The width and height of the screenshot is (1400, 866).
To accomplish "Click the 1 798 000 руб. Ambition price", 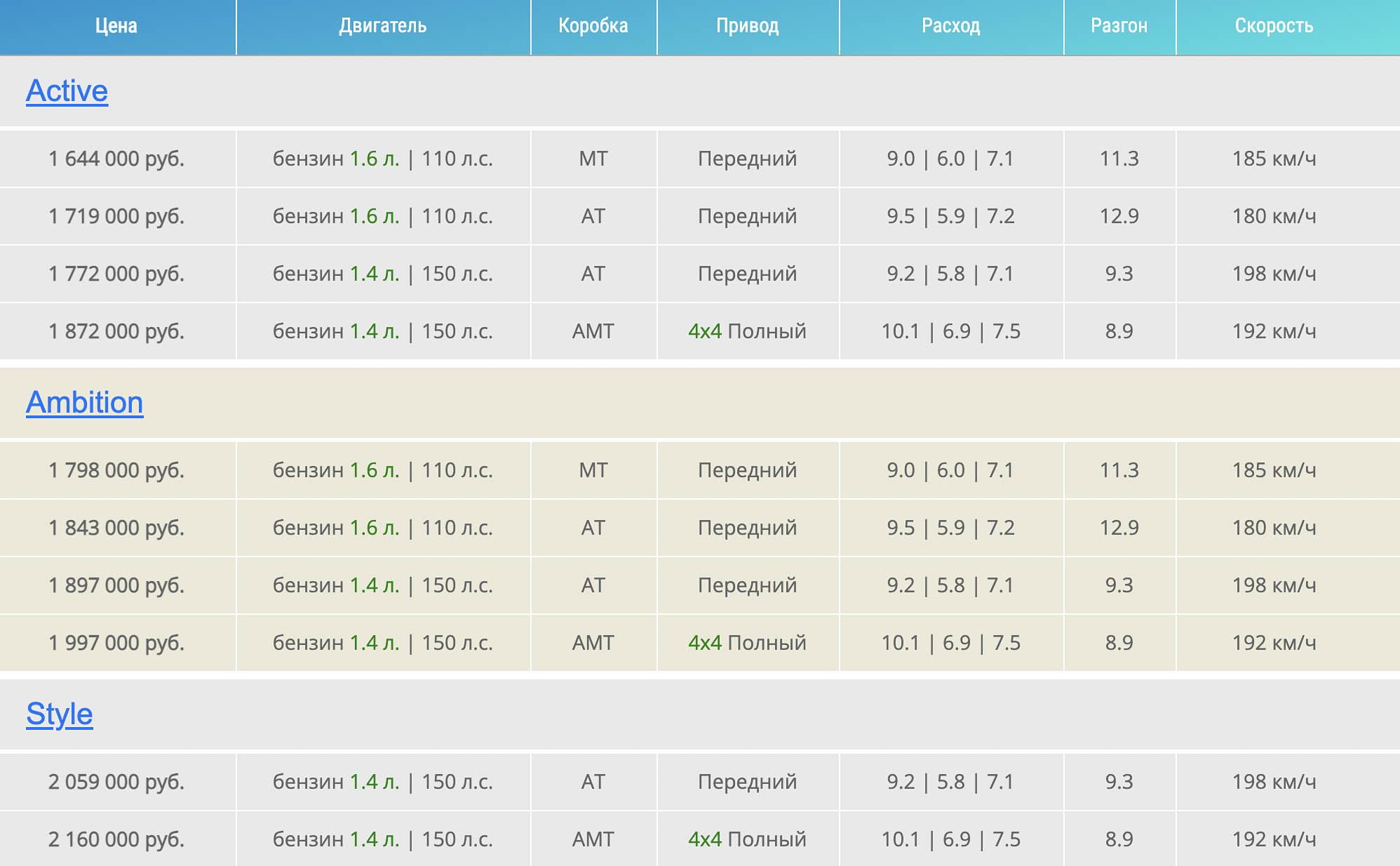I will [x=116, y=470].
